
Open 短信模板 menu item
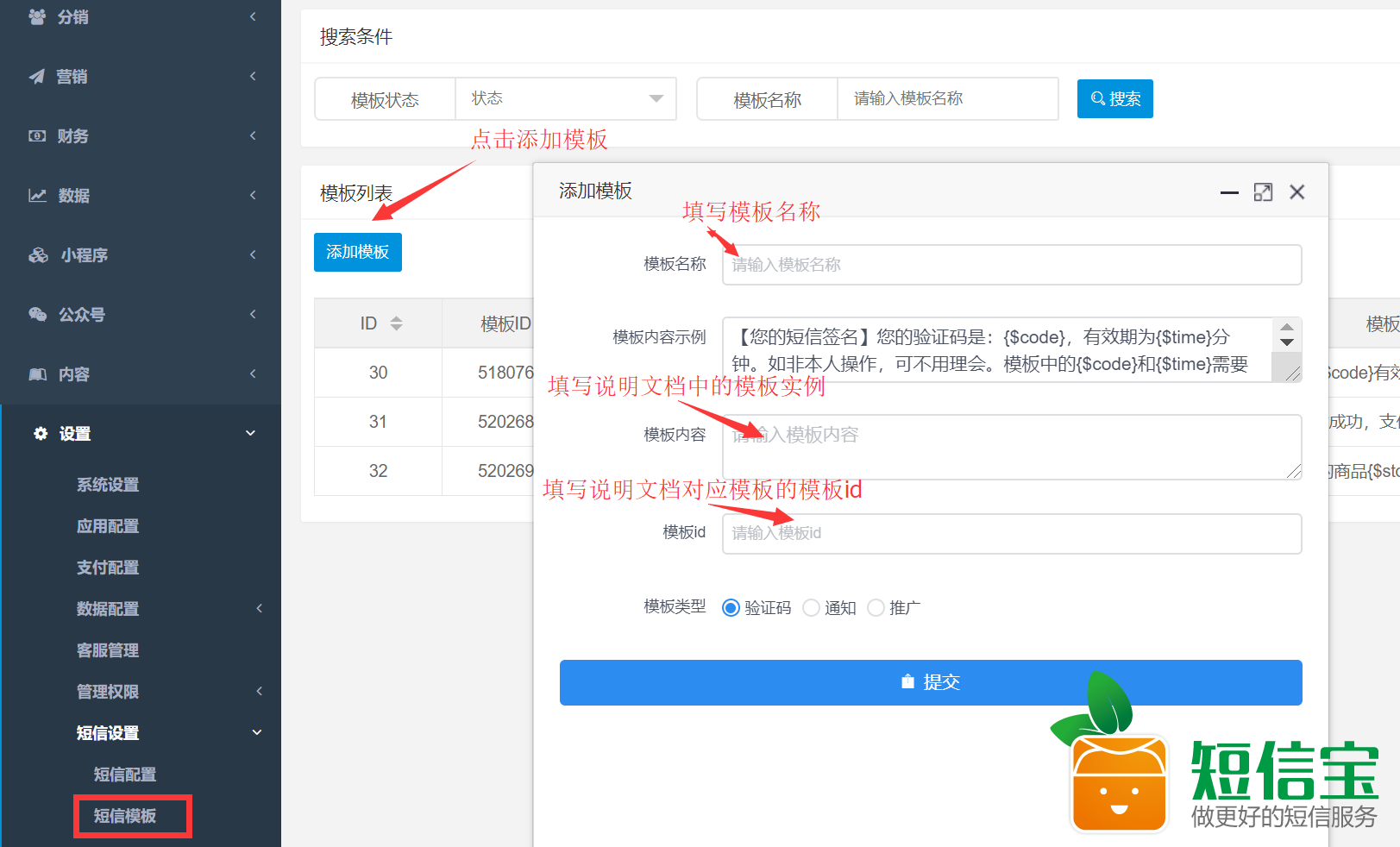click(x=125, y=816)
